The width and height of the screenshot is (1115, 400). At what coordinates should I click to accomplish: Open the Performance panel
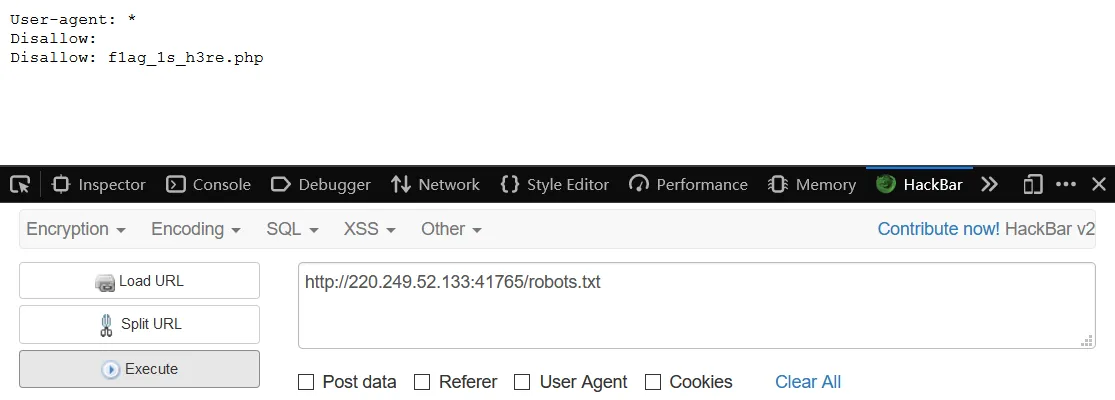pos(688,185)
